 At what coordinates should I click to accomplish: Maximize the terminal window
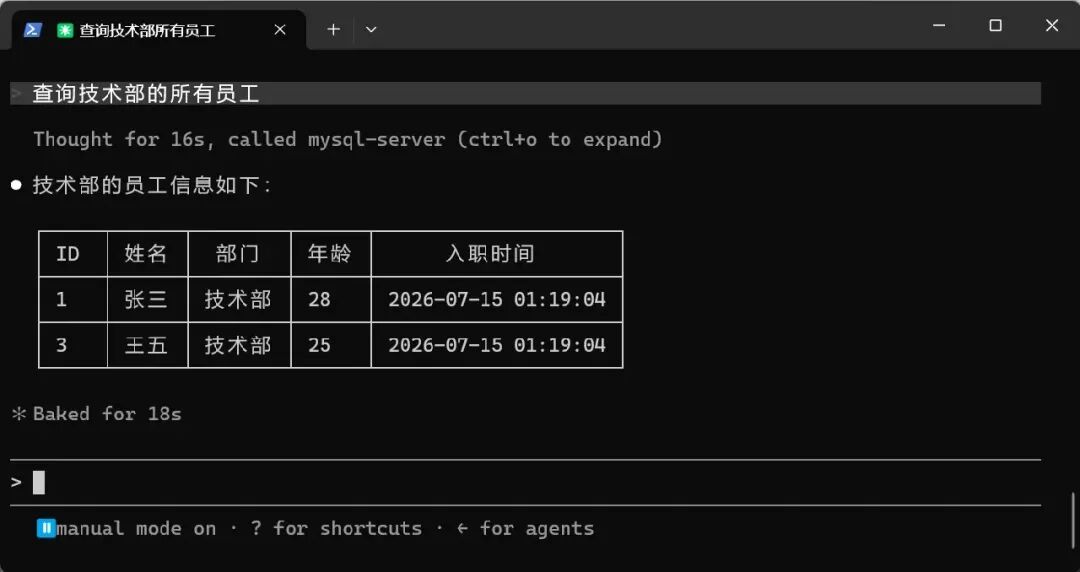click(995, 25)
